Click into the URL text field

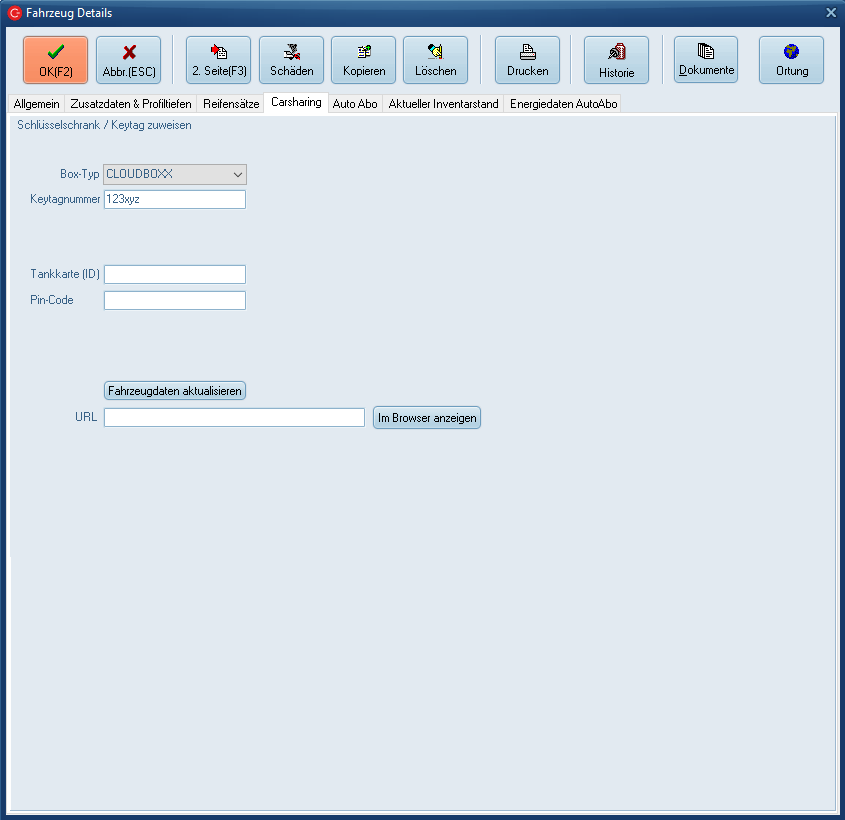[234, 418]
